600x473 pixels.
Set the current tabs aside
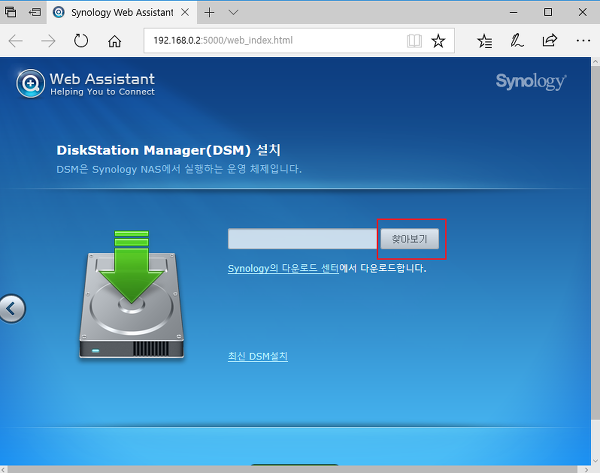pos(35,12)
